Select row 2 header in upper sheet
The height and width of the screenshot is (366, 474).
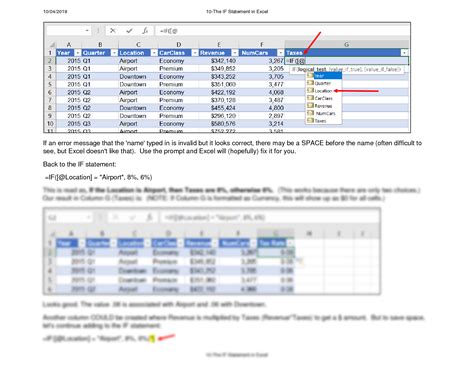point(50,61)
